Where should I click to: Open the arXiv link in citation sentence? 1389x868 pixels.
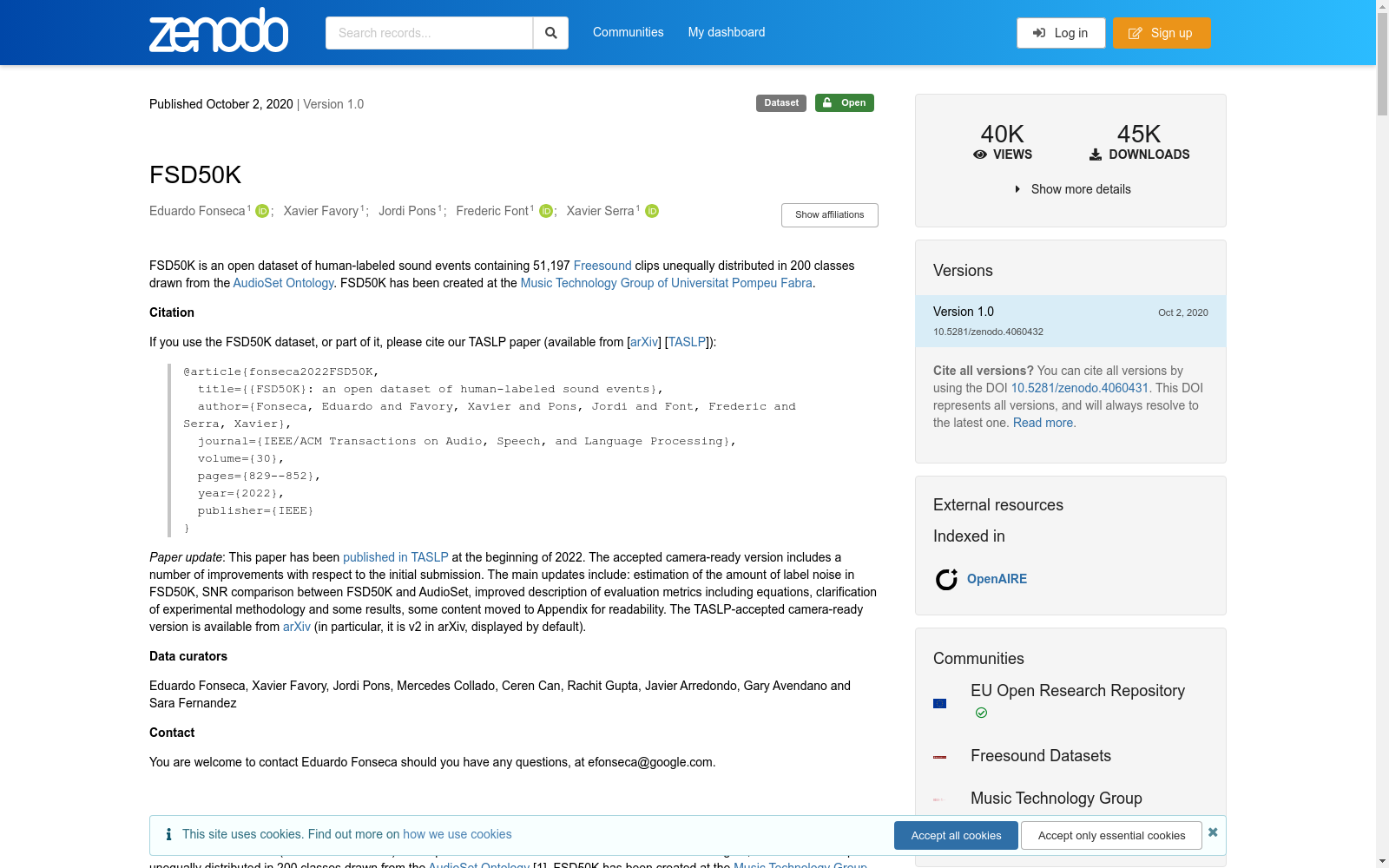click(644, 342)
